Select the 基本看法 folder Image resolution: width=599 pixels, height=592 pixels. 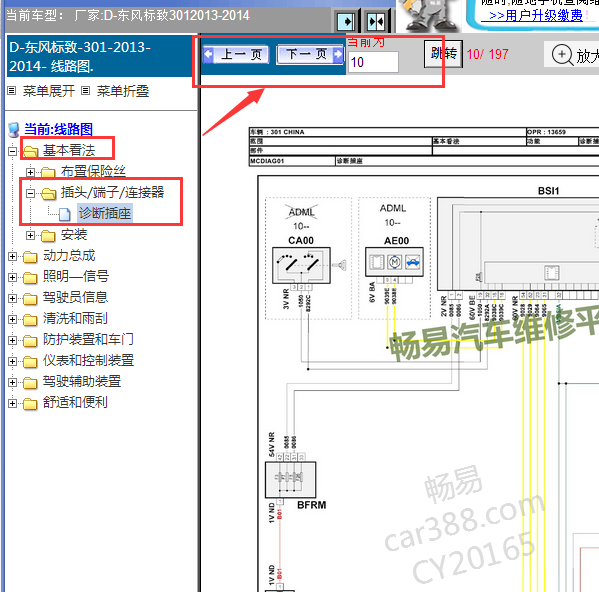[x=69, y=150]
